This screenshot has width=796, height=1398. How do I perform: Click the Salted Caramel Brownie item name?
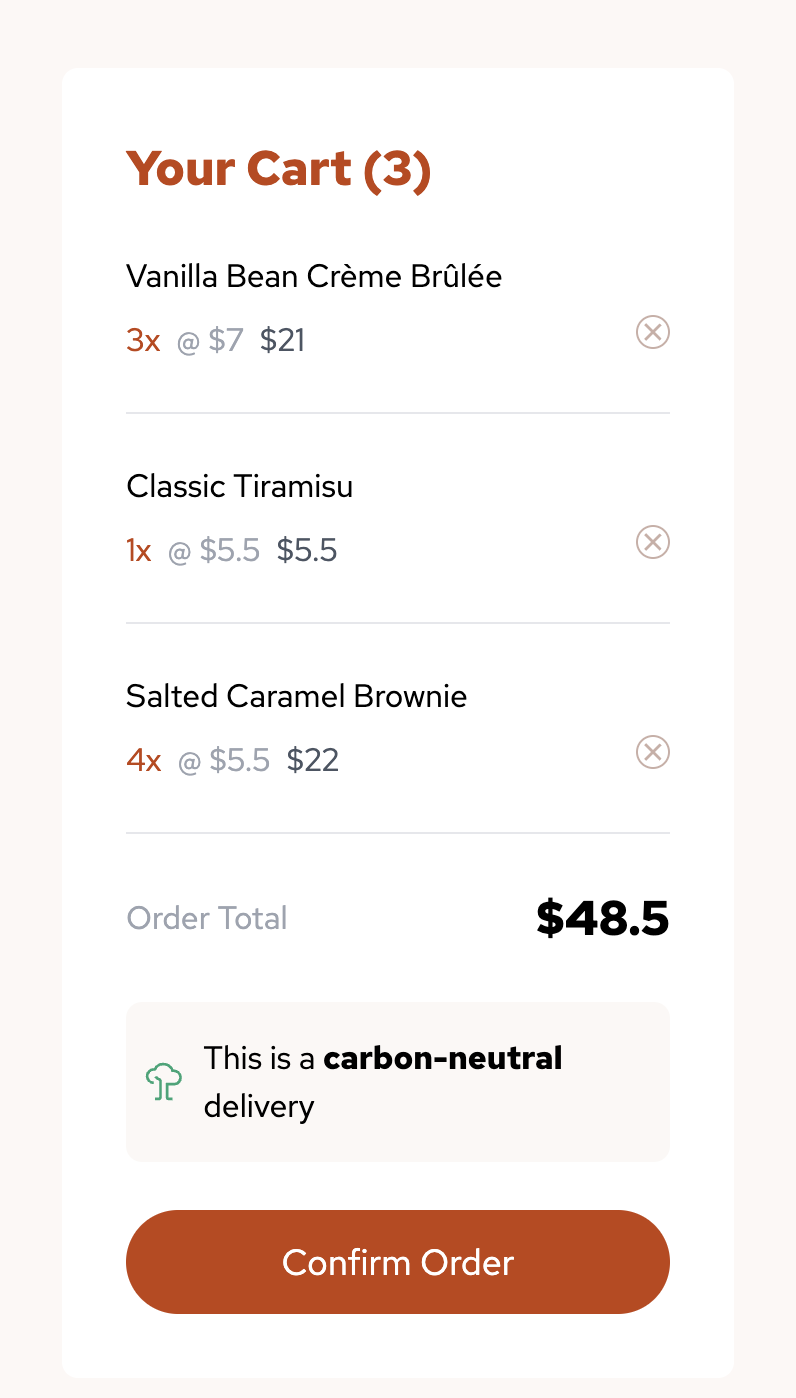tap(296, 696)
